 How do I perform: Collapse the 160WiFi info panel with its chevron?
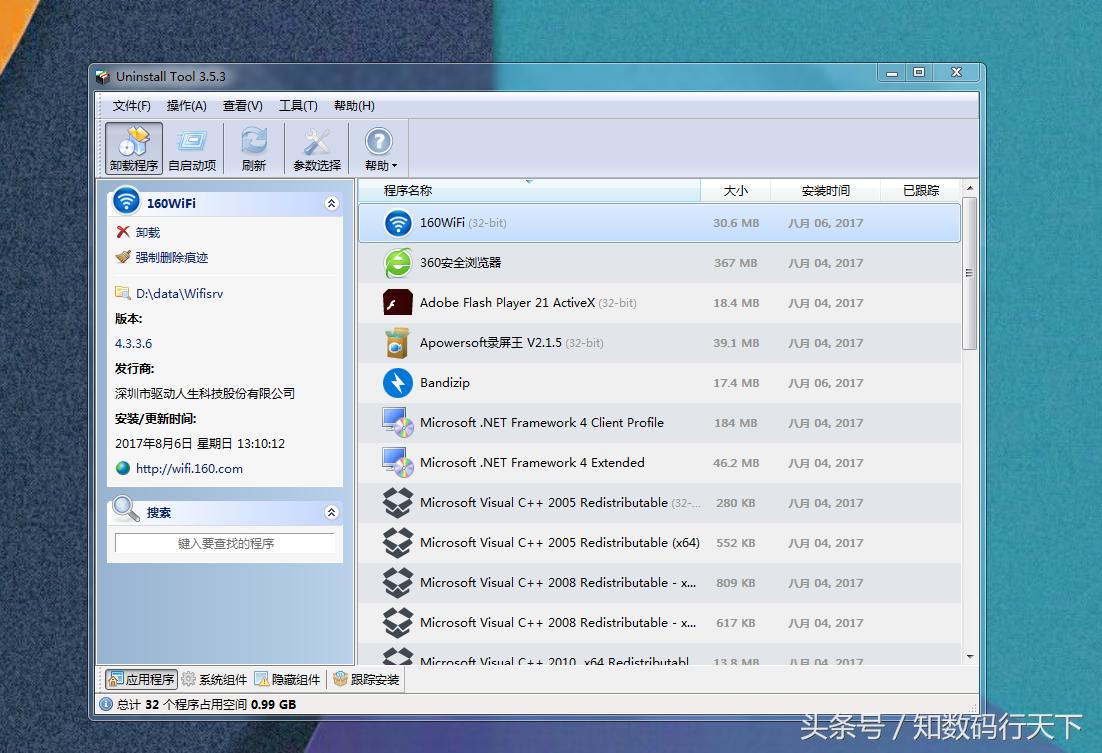coord(331,202)
